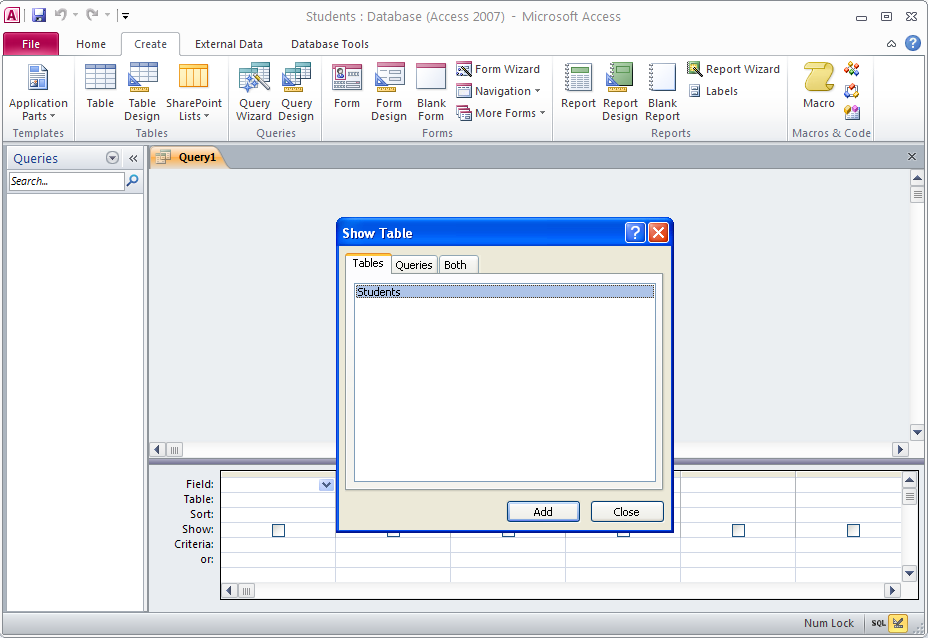Click design pane horizontal scroll left arrow
928x638 pixels.
point(157,449)
